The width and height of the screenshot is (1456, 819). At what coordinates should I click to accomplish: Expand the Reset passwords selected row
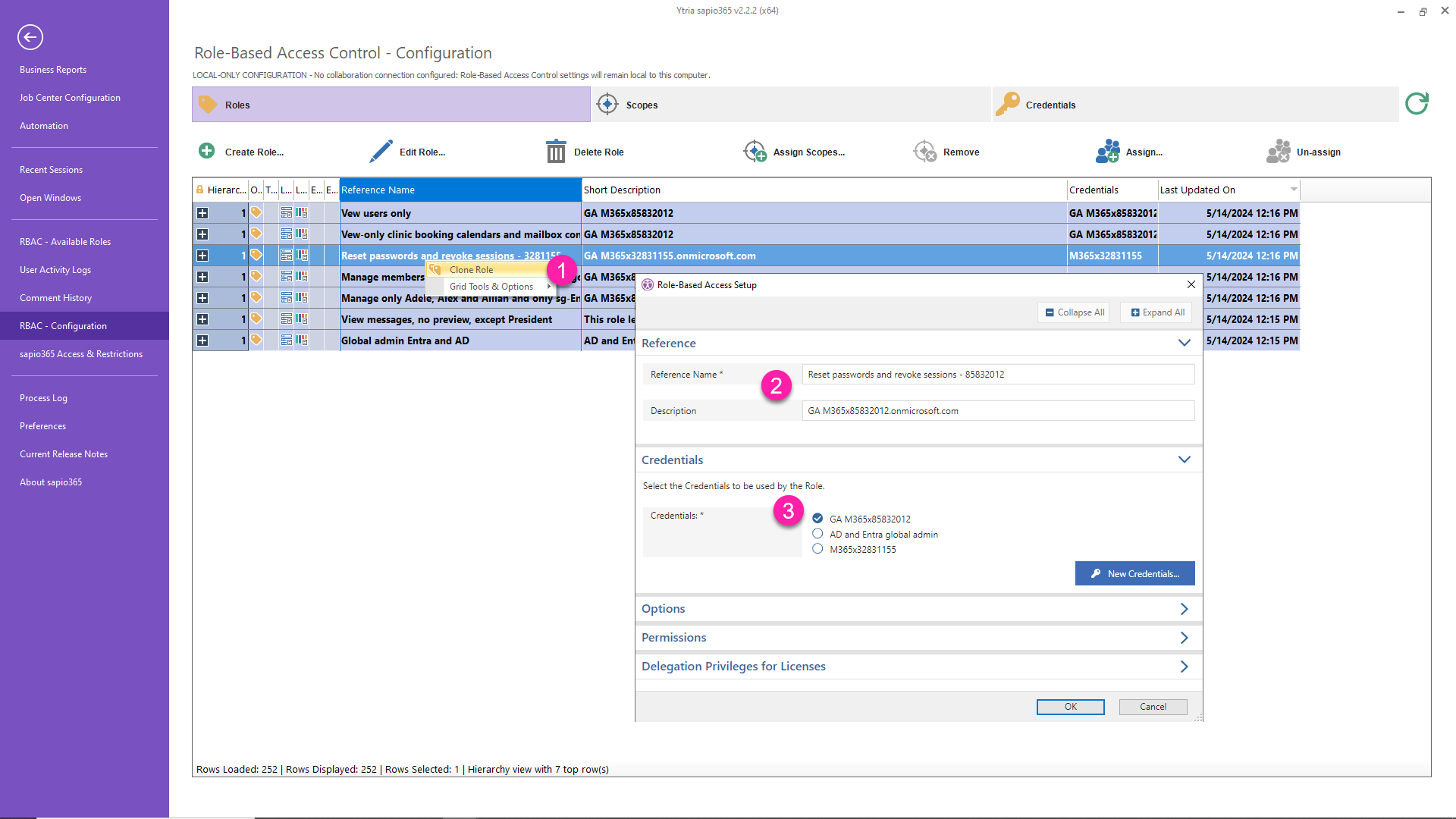pyautogui.click(x=202, y=256)
